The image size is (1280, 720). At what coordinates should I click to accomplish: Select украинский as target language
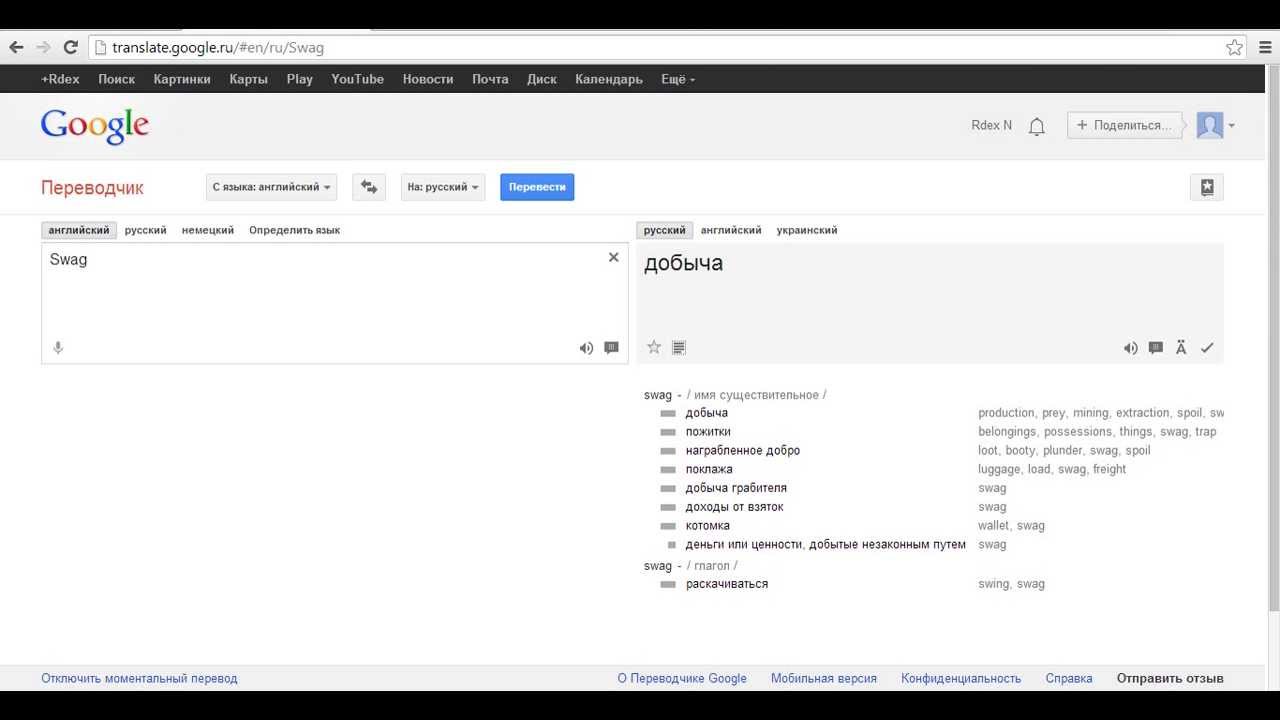pos(807,230)
